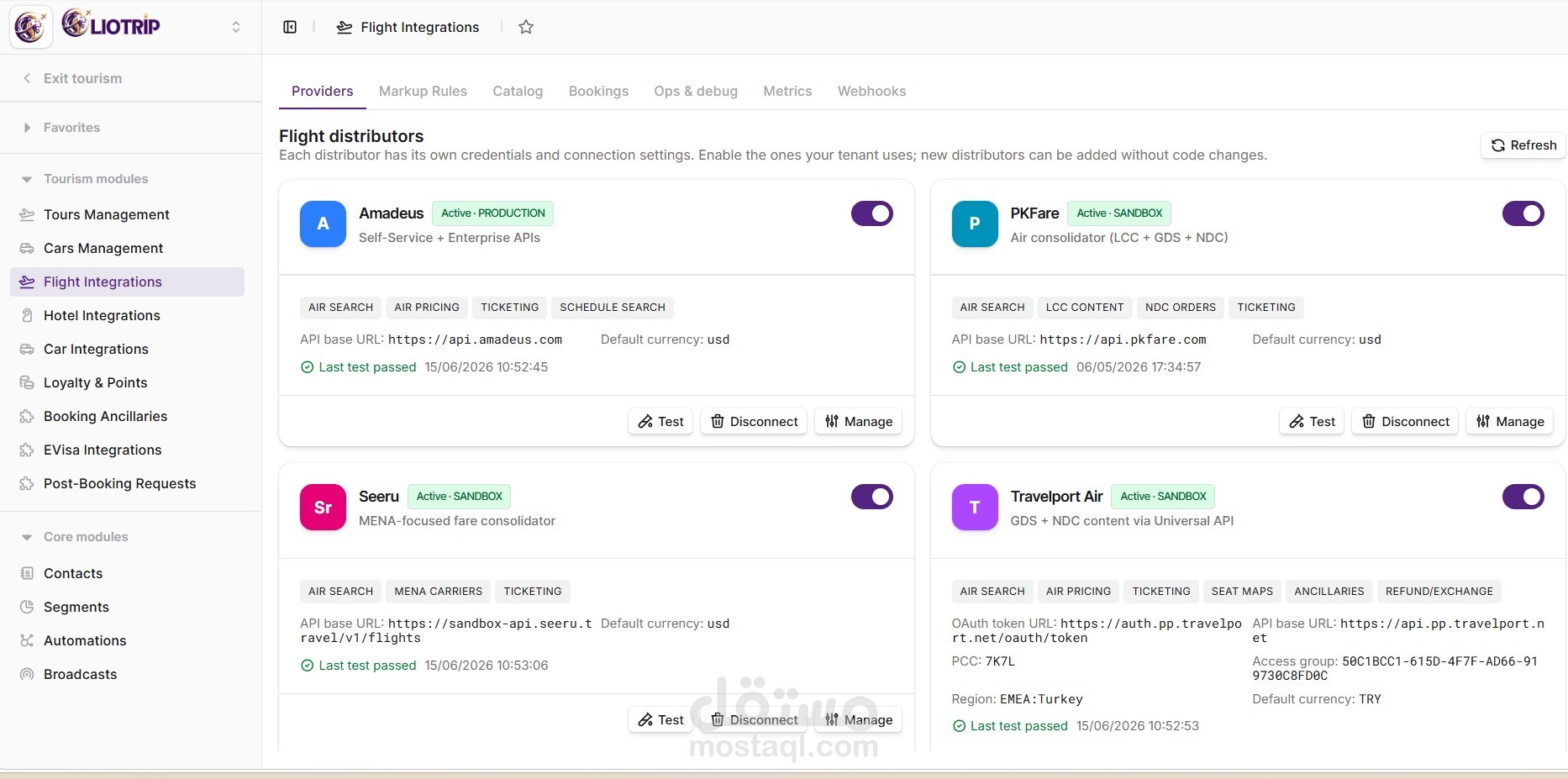
Task: Open EVisa Integrations module
Action: (127, 450)
